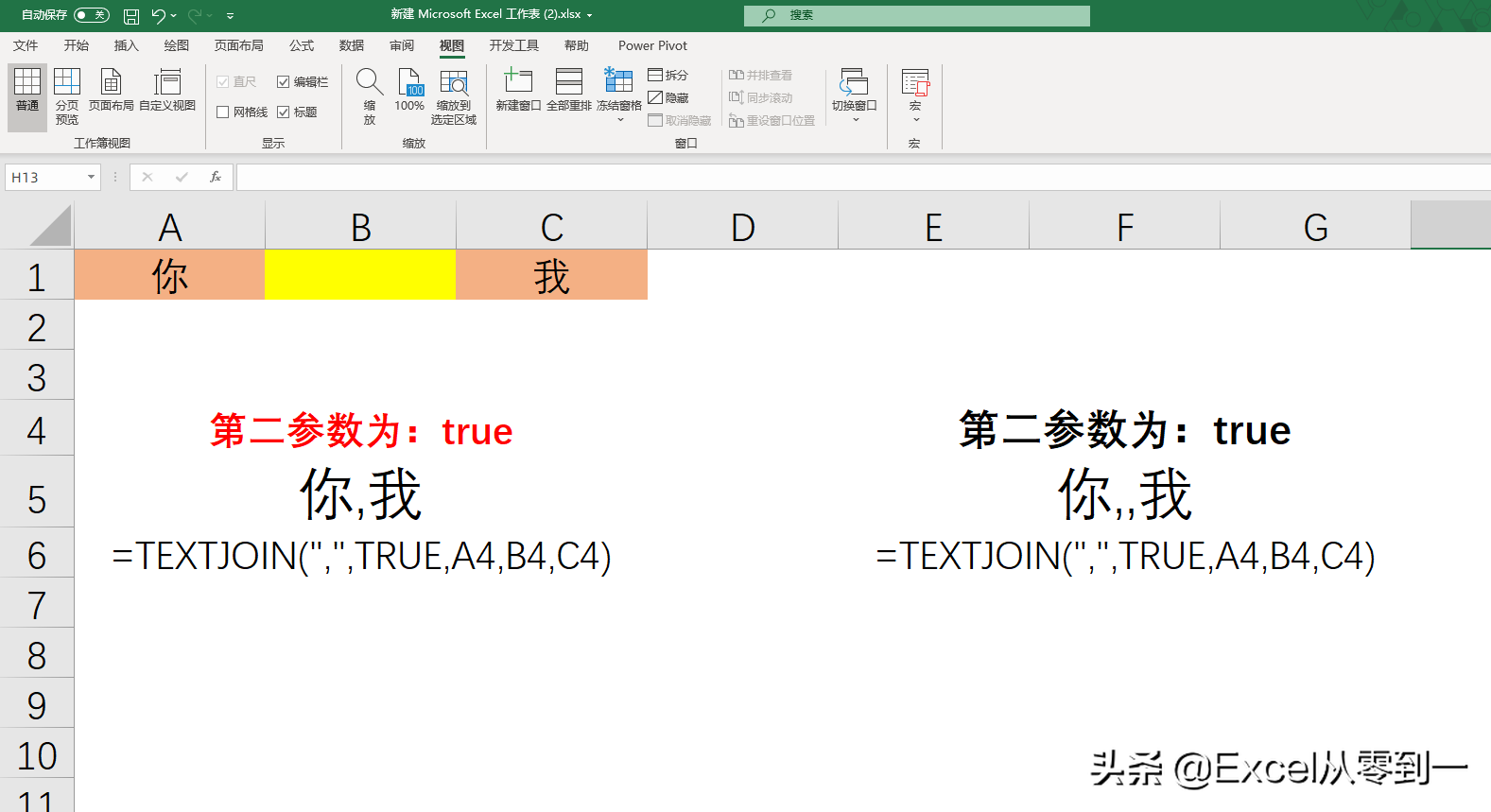This screenshot has height=812, width=1491.
Task: Open a New Window
Action: (x=518, y=91)
